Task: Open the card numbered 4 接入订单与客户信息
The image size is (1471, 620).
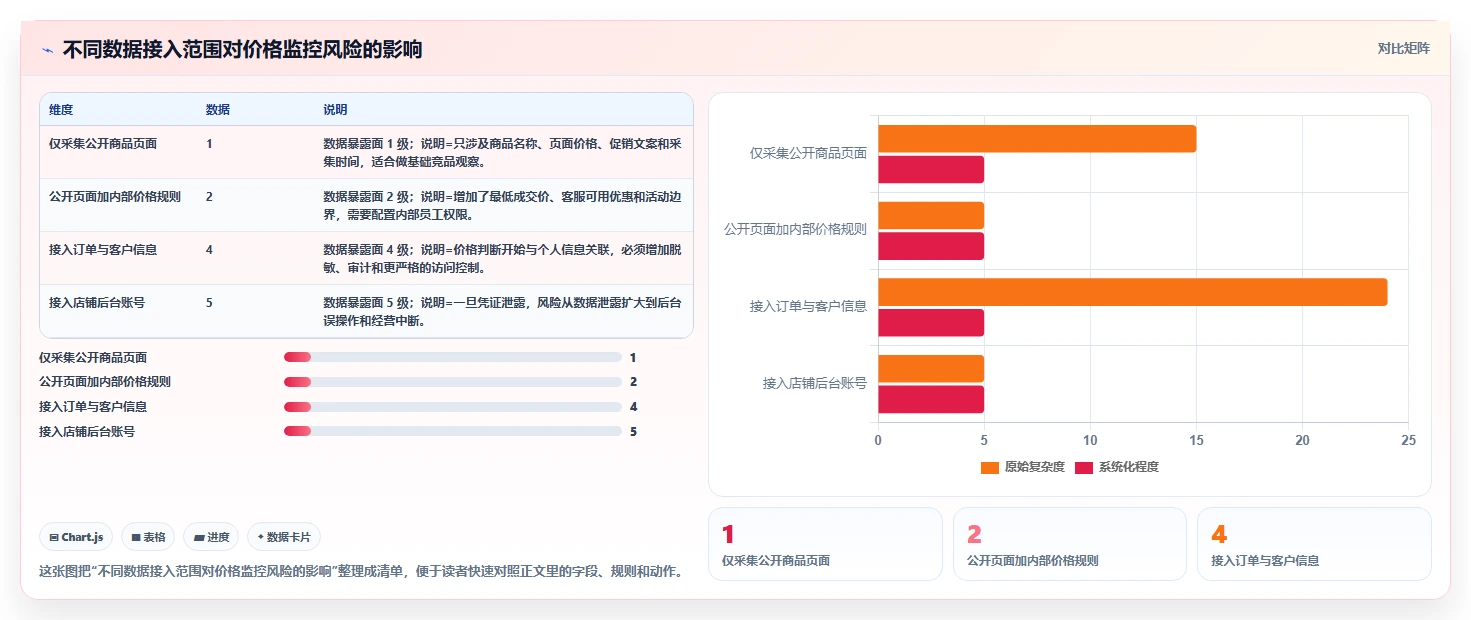Action: 1314,544
